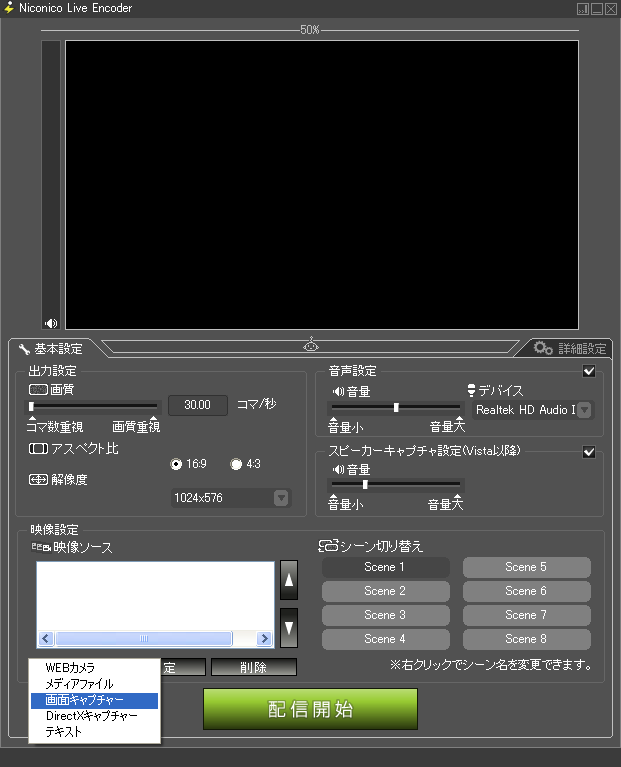Click the source list right scroll arrow
The height and width of the screenshot is (767, 621).
coord(265,638)
